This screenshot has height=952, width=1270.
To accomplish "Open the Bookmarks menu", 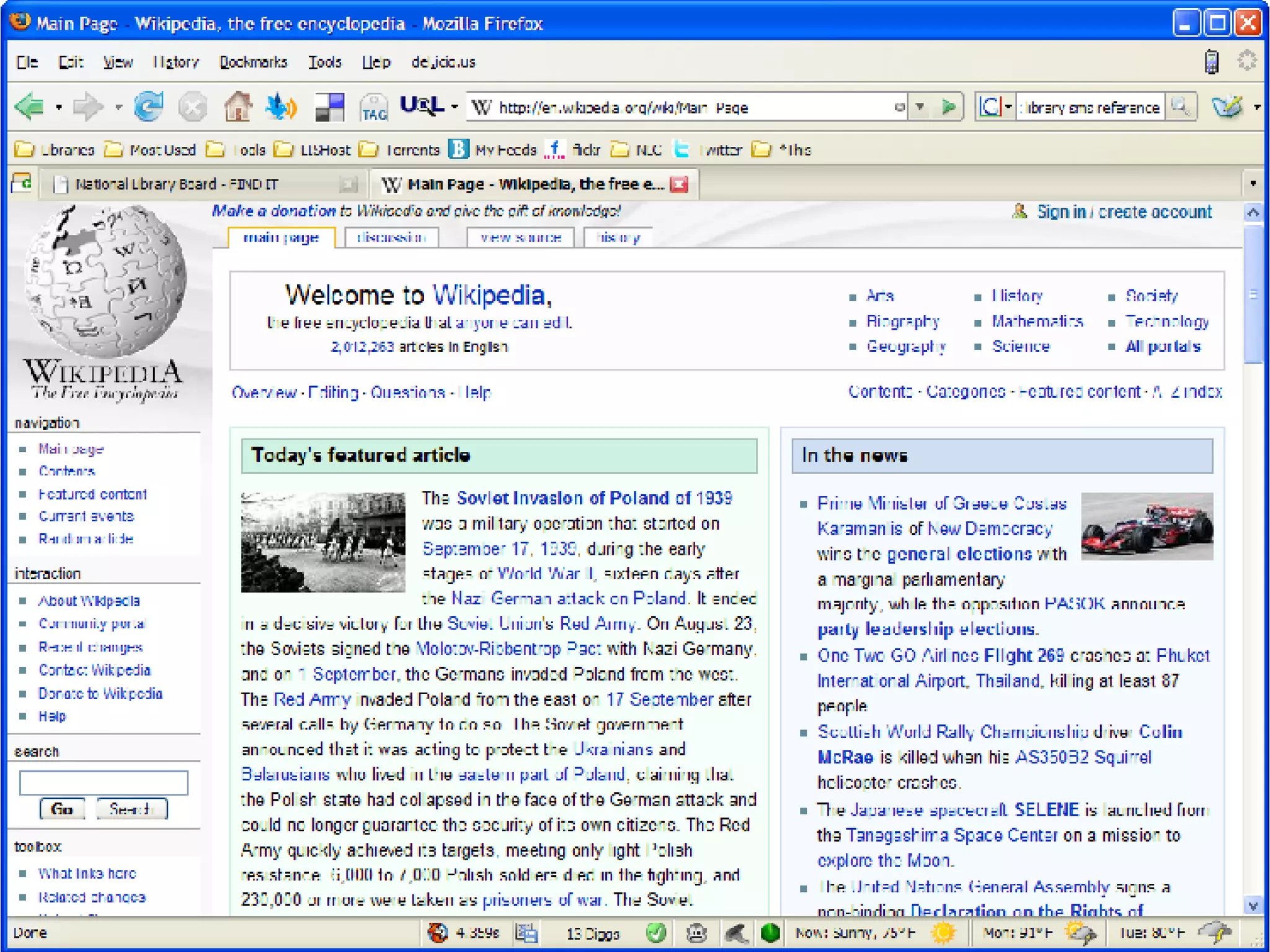I will click(253, 62).
